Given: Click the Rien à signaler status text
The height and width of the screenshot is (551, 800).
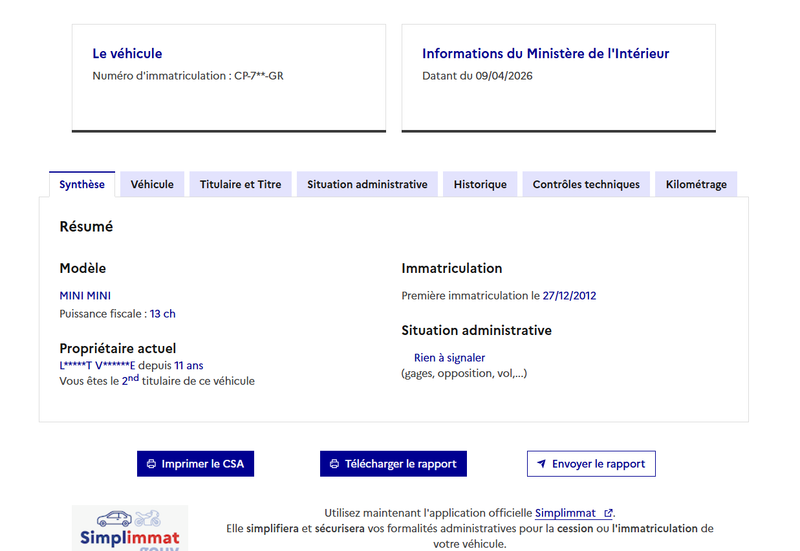Looking at the screenshot, I should (x=449, y=358).
